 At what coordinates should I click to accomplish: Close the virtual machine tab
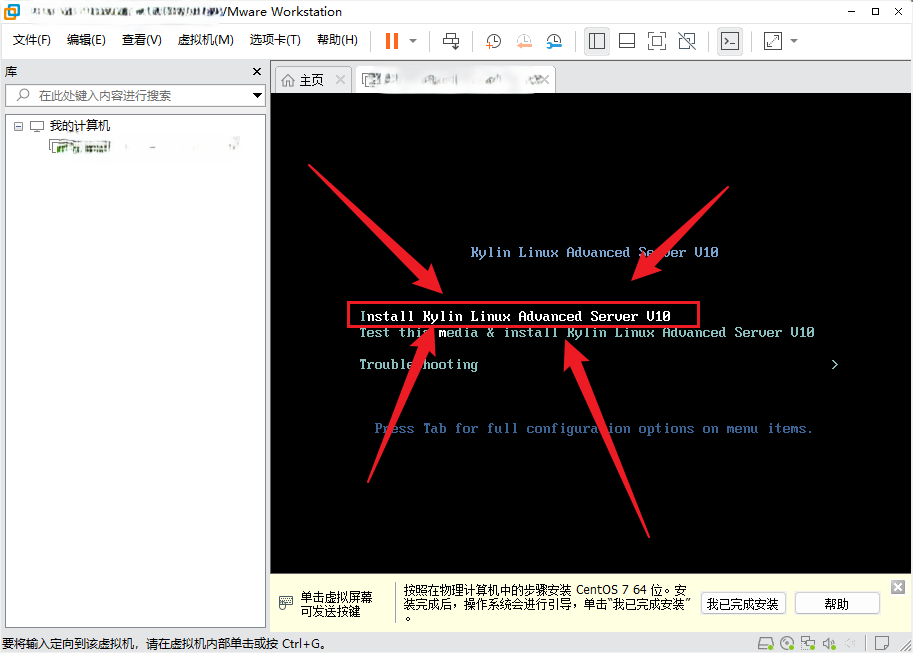point(543,80)
